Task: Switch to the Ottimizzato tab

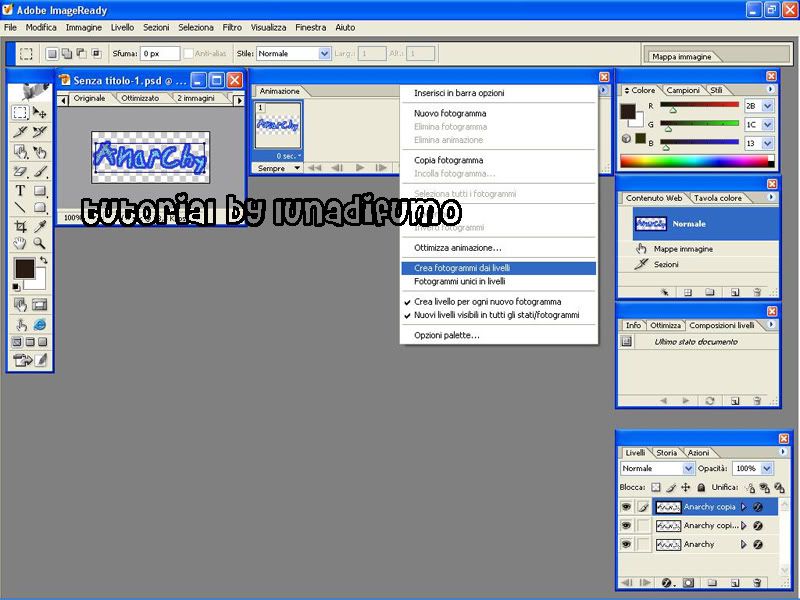Action: click(x=140, y=98)
